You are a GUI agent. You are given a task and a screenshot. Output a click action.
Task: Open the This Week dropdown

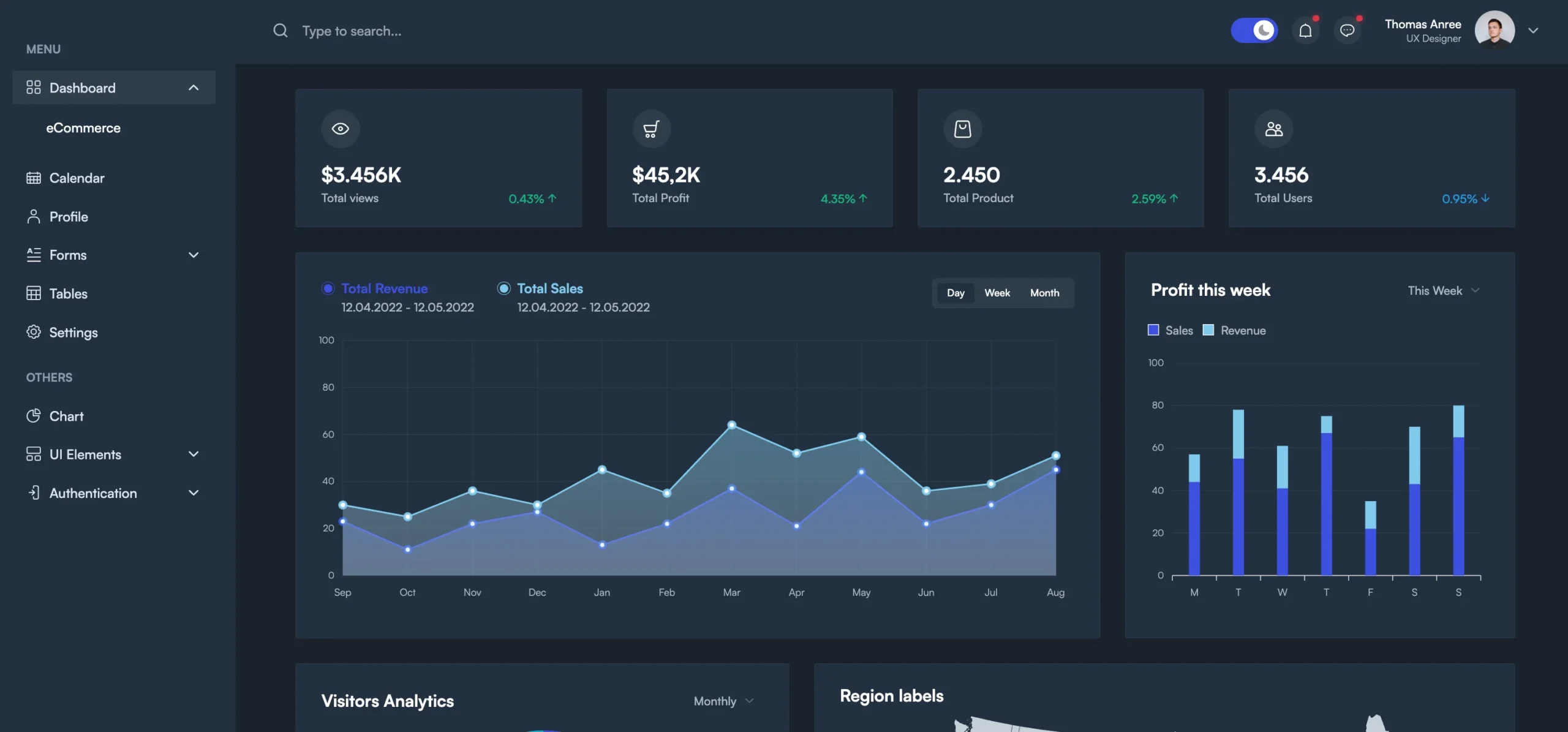pyautogui.click(x=1442, y=290)
